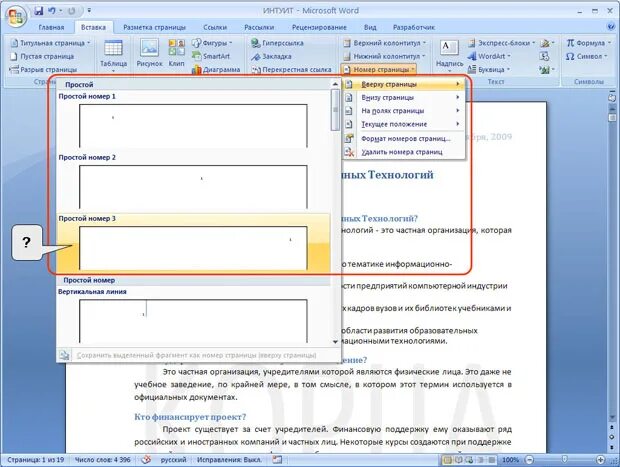Click zoom slider handle
This screenshot has height=467, width=620.
[565, 459]
